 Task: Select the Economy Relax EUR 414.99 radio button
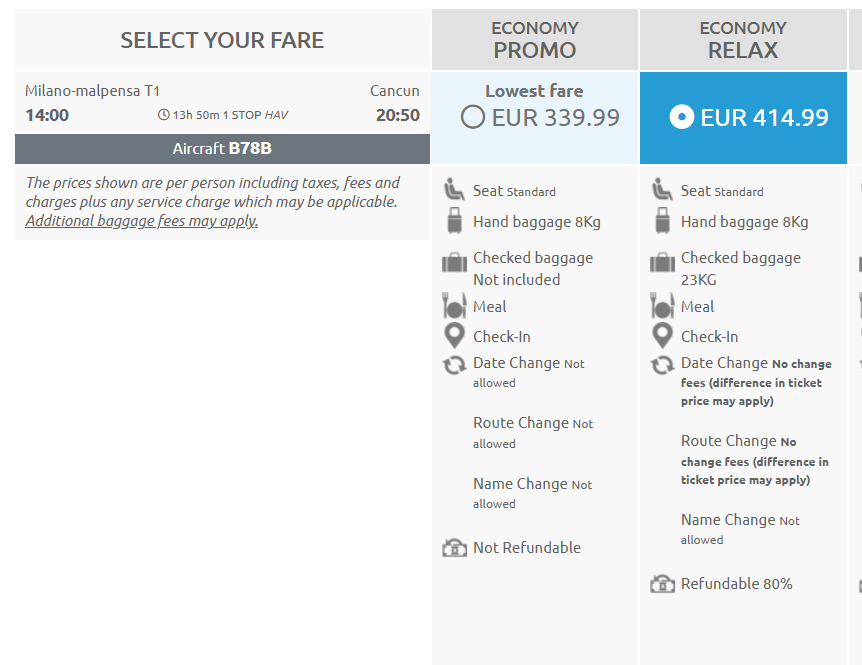(682, 117)
